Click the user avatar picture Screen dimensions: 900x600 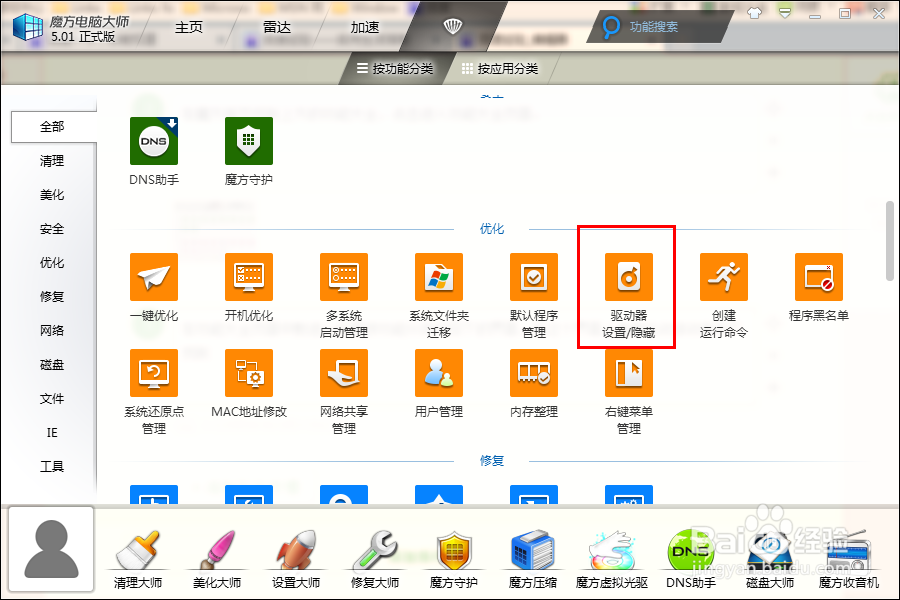(x=51, y=549)
